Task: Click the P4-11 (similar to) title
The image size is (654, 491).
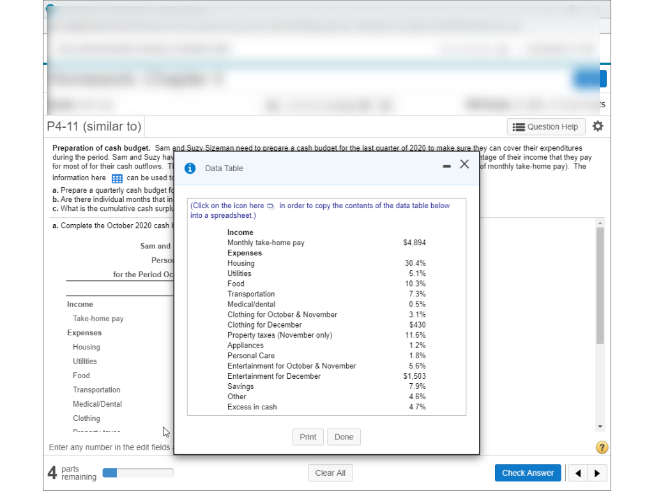Action: point(94,126)
